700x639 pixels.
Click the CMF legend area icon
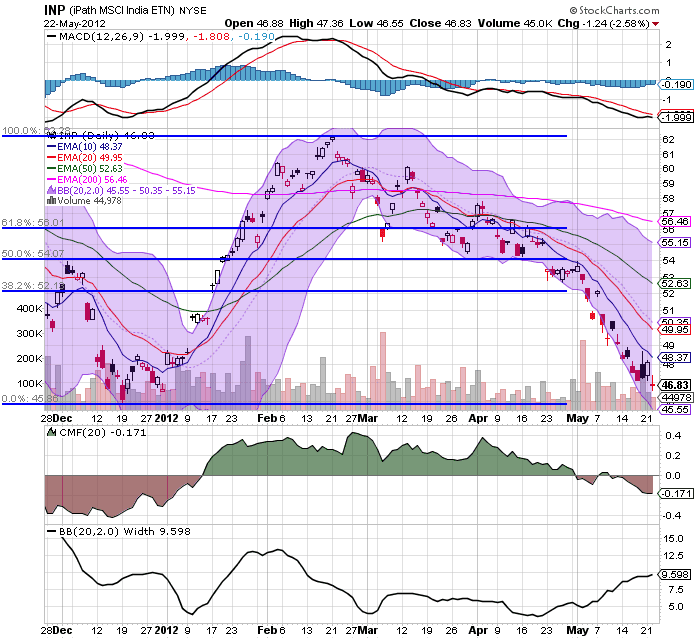(x=51, y=432)
